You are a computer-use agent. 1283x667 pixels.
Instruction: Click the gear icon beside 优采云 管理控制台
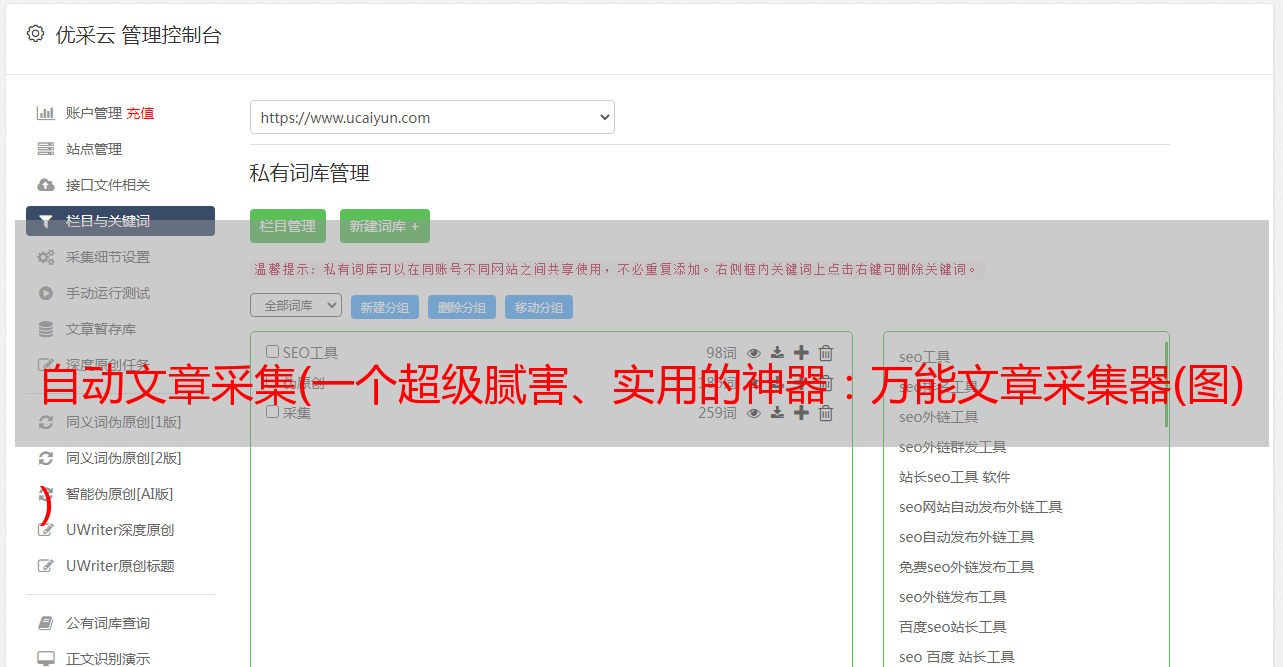point(36,34)
